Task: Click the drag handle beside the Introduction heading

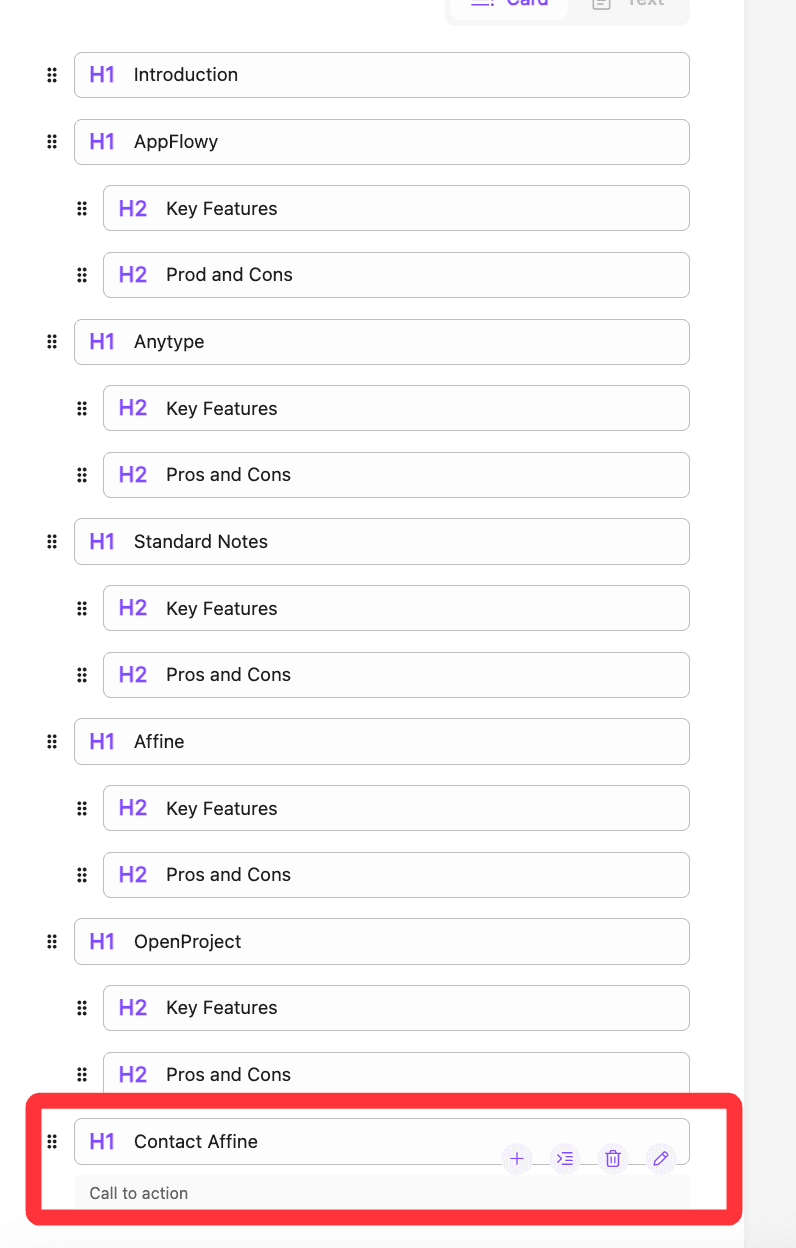Action: (52, 75)
